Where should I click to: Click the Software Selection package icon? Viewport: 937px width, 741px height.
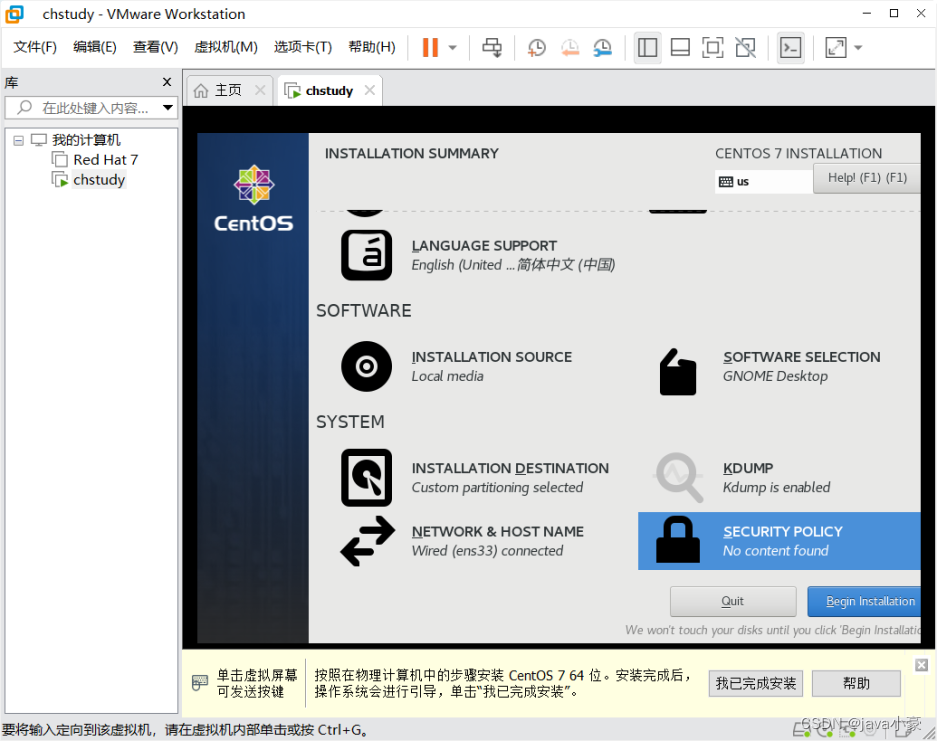point(678,372)
